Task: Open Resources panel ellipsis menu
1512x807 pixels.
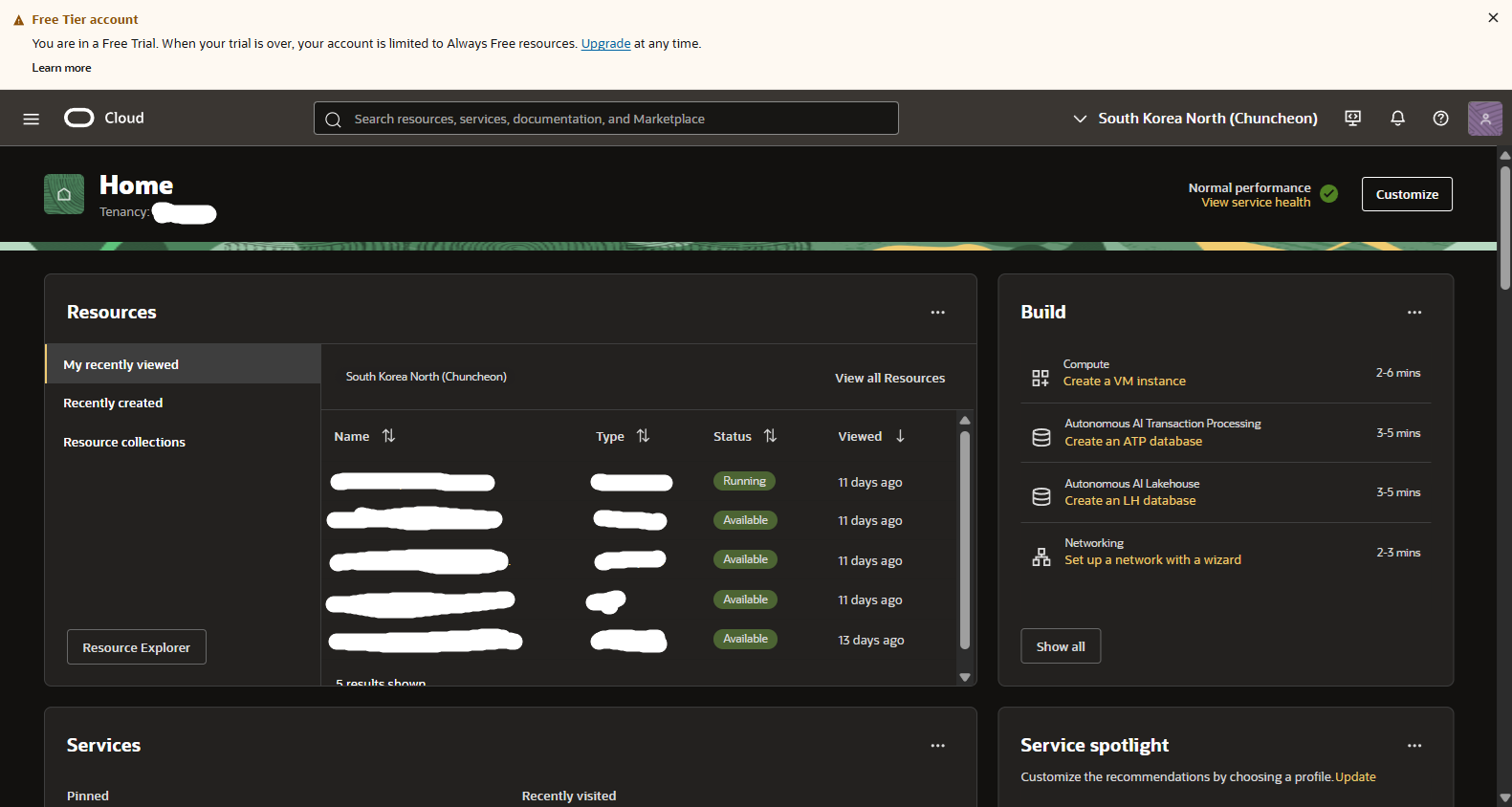Action: point(937,313)
